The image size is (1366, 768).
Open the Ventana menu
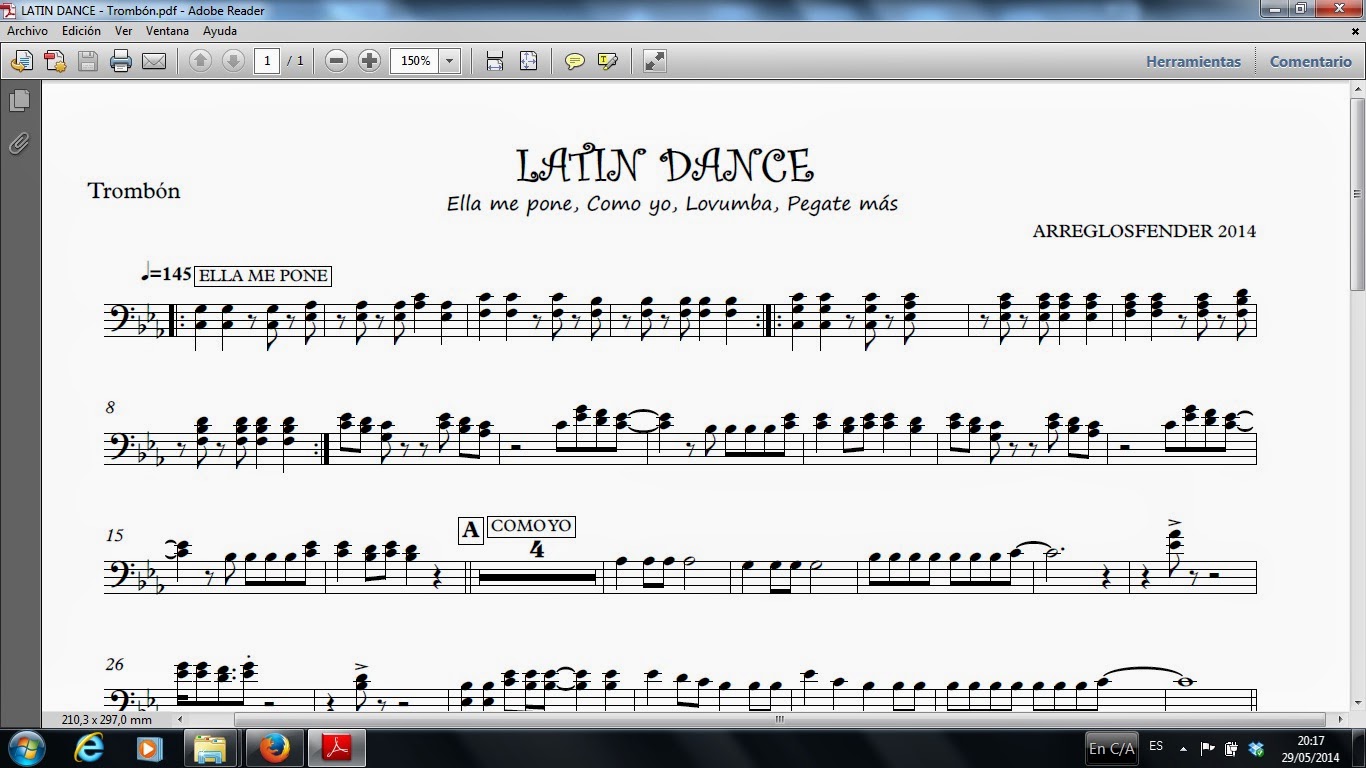[x=167, y=31]
